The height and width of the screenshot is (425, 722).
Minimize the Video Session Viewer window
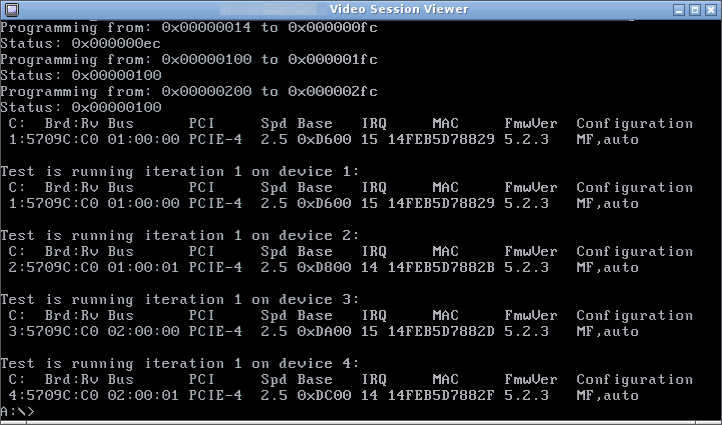pos(679,10)
